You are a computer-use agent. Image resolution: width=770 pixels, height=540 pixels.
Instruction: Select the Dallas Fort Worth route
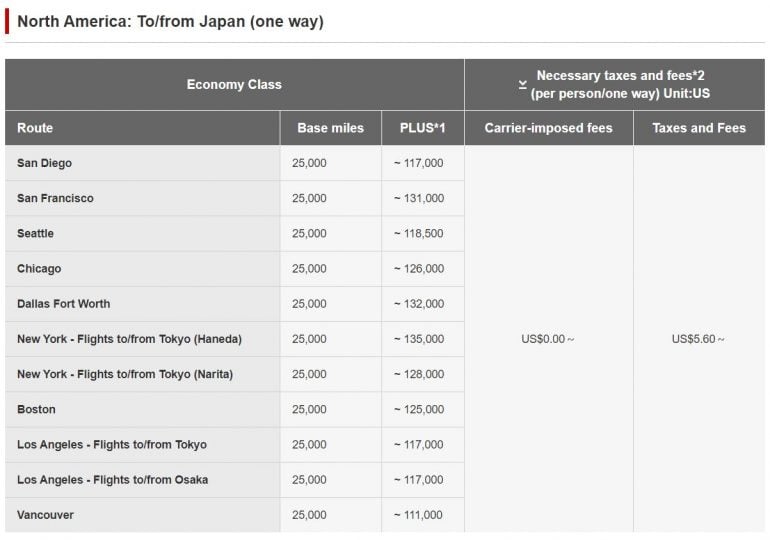coord(64,304)
